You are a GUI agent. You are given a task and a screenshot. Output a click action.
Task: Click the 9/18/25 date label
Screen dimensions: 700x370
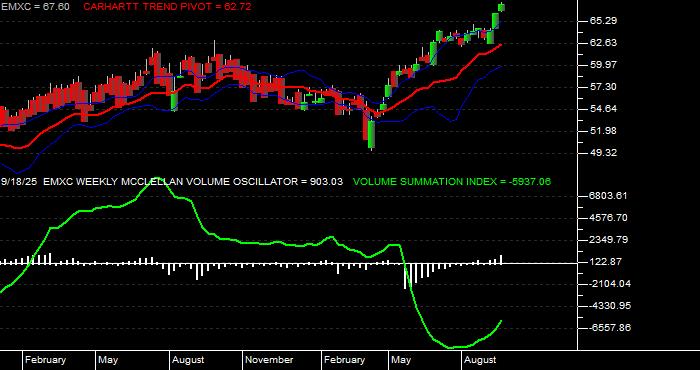click(19, 182)
